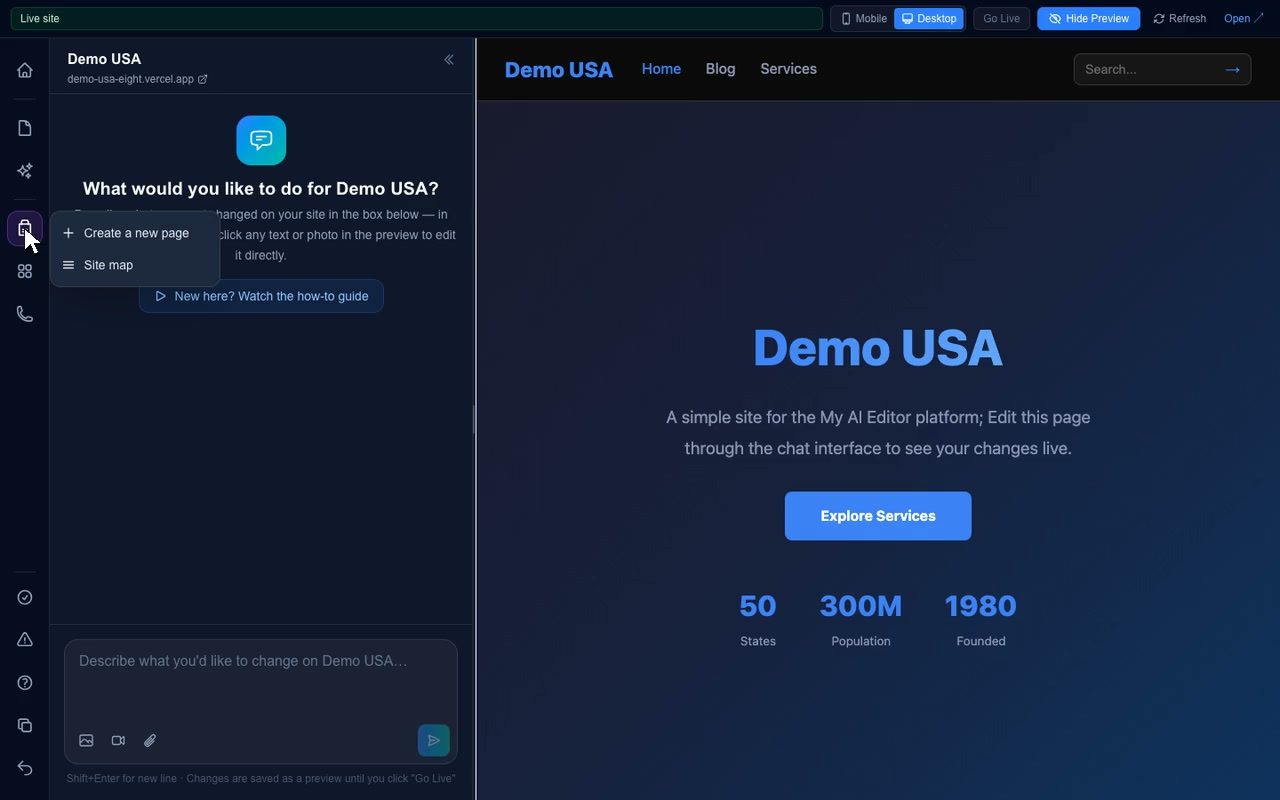
Task: Open the document page icon in the sidebar
Action: [25, 128]
